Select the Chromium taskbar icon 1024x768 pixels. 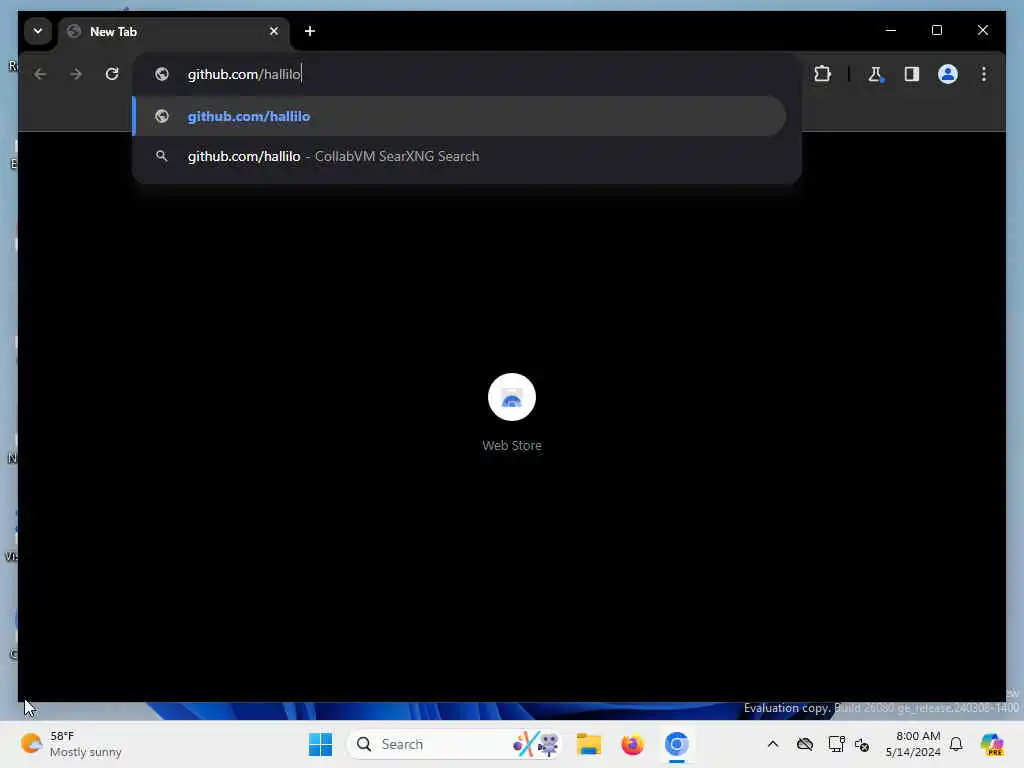point(677,744)
